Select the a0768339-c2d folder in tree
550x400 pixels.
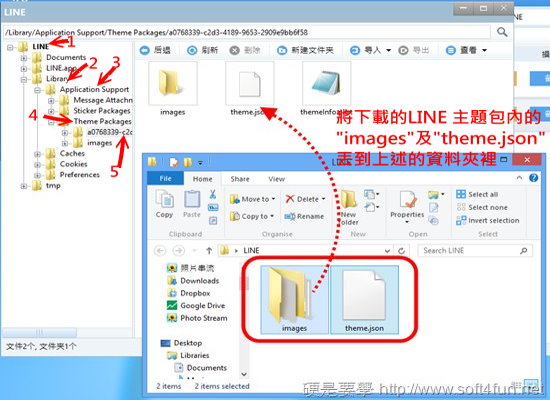coord(110,132)
